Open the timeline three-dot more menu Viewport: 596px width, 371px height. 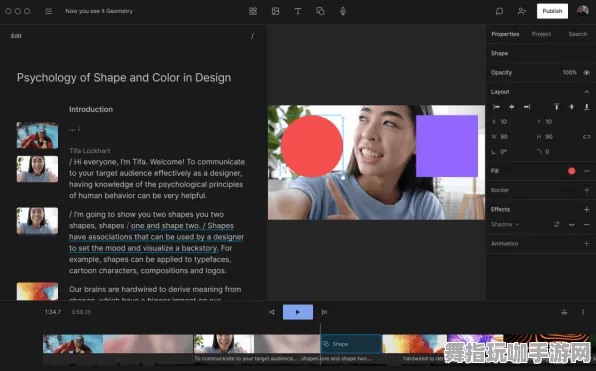(583, 312)
